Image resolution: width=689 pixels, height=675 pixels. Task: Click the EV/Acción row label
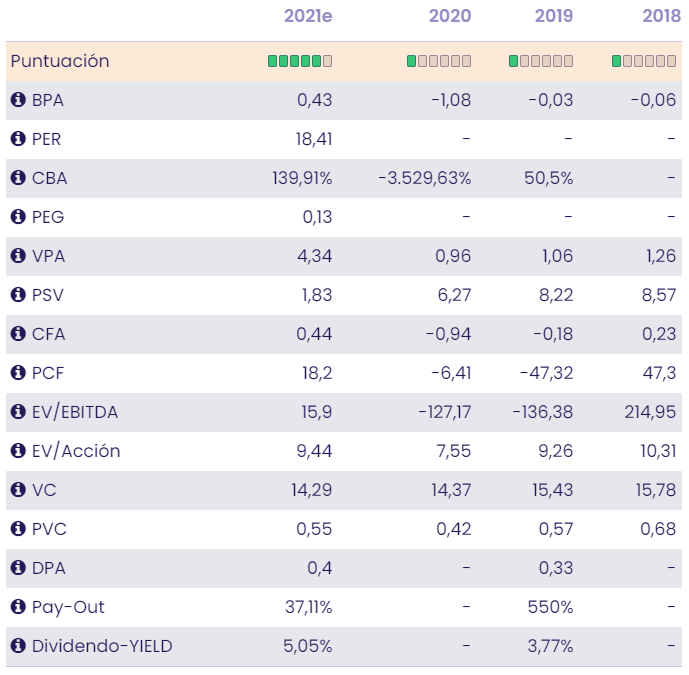(x=76, y=451)
